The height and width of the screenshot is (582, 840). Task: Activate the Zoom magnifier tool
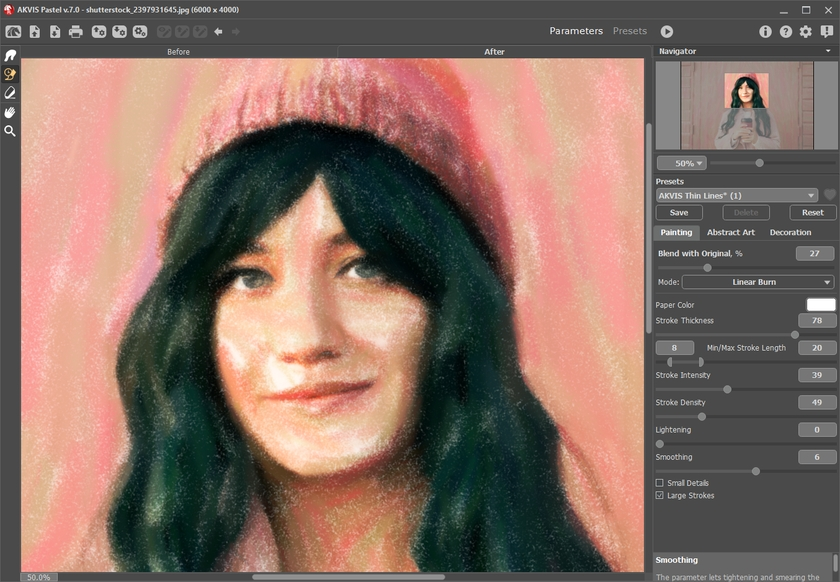10,131
